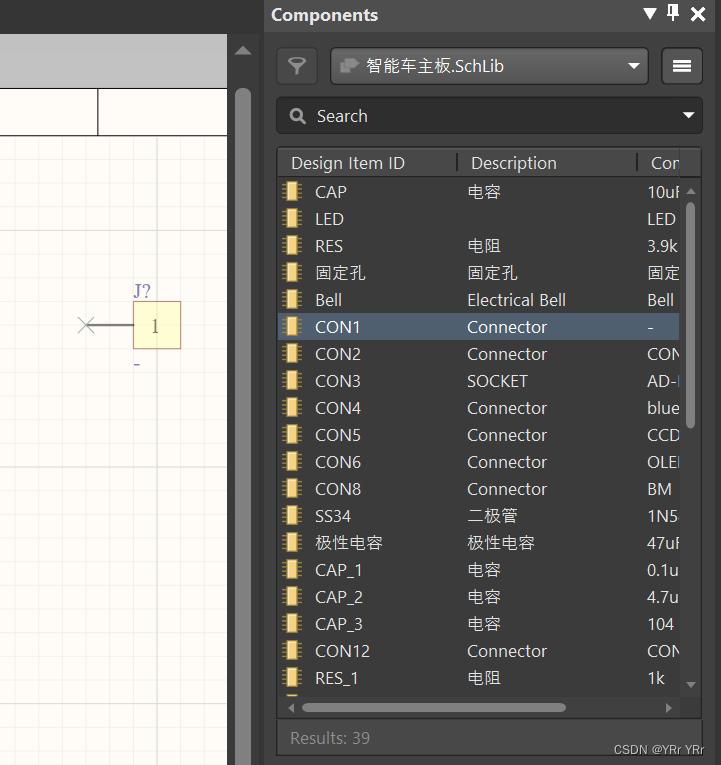Click the horizontal scrollbar right arrow
The image size is (721, 765).
[x=669, y=707]
